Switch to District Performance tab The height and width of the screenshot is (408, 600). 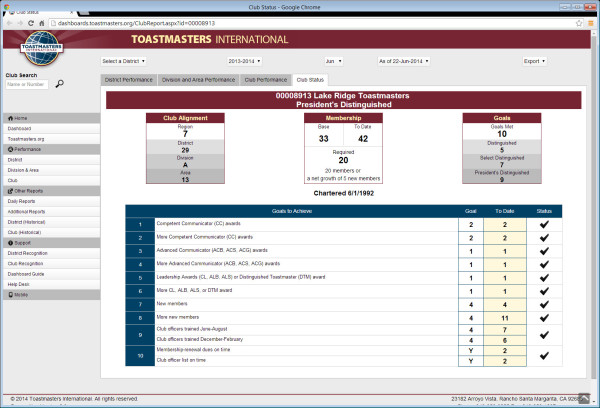129,80
